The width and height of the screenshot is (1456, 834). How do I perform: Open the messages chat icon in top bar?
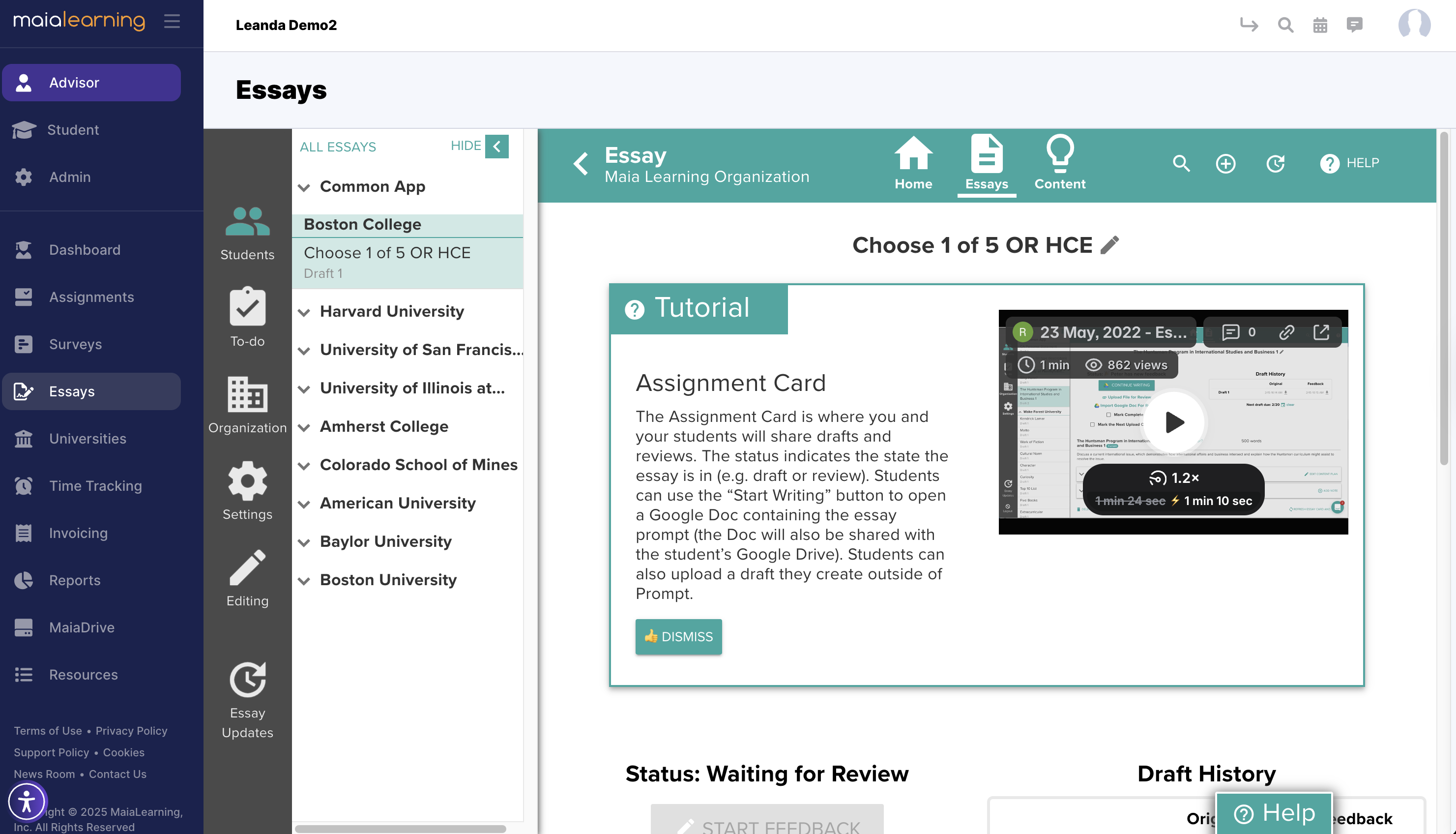(x=1354, y=25)
